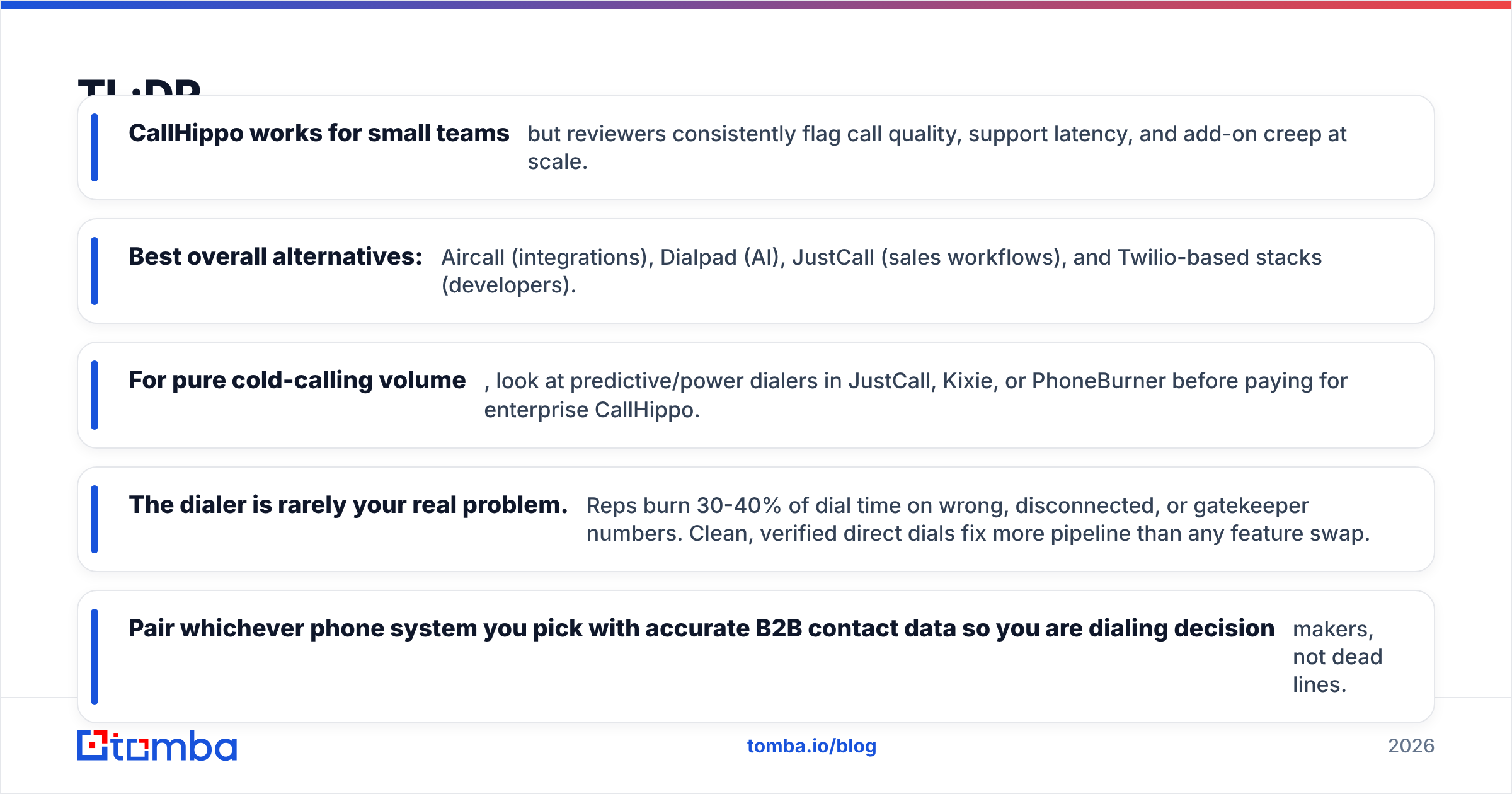Click the 2026 year label in the footer
1512x794 pixels.
[1411, 746]
